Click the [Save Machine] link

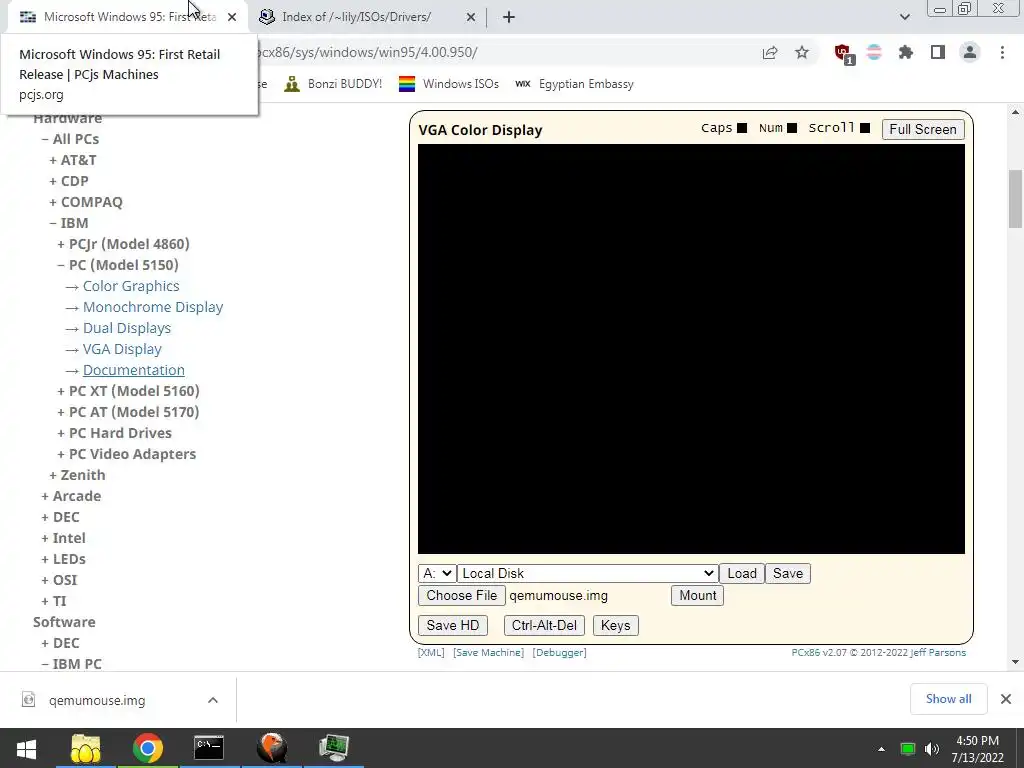tap(488, 652)
